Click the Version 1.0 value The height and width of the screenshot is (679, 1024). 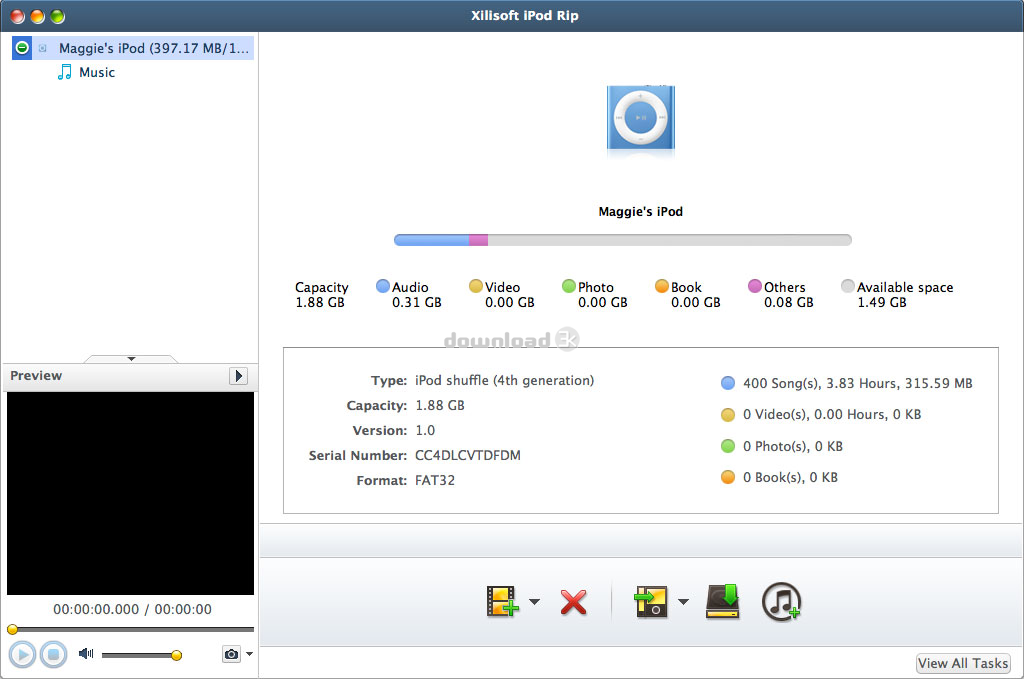(x=425, y=431)
